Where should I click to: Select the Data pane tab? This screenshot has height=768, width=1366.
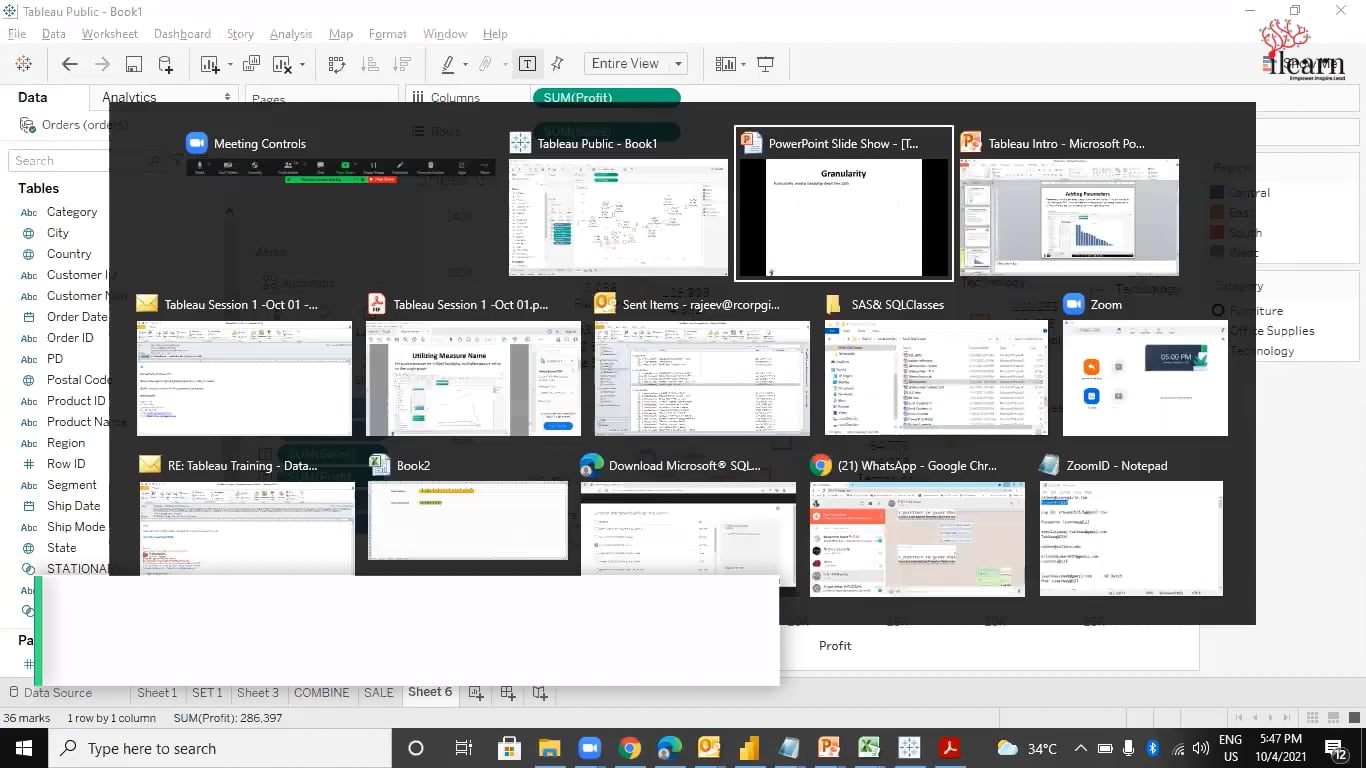(33, 97)
